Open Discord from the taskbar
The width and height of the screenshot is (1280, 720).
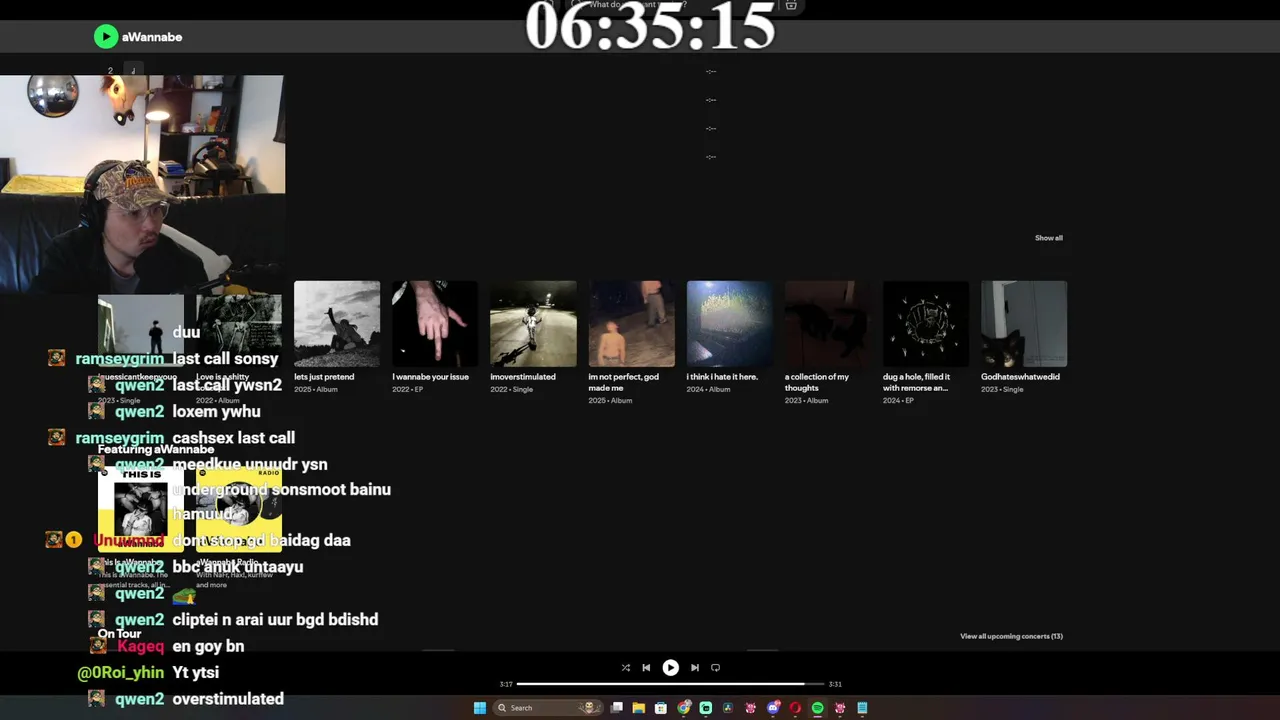coord(773,708)
